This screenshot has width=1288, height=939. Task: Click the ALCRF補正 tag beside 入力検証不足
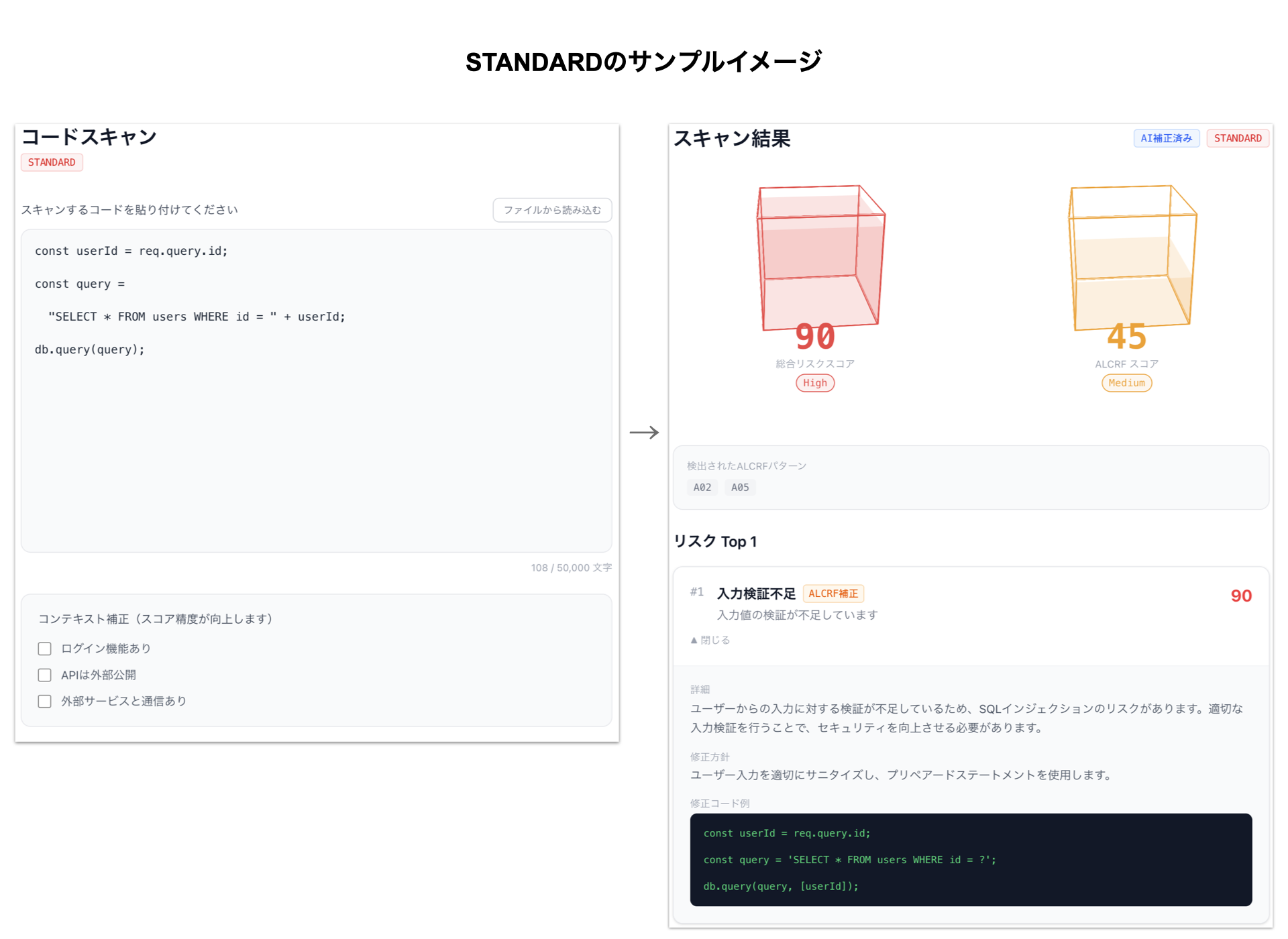[x=833, y=594]
